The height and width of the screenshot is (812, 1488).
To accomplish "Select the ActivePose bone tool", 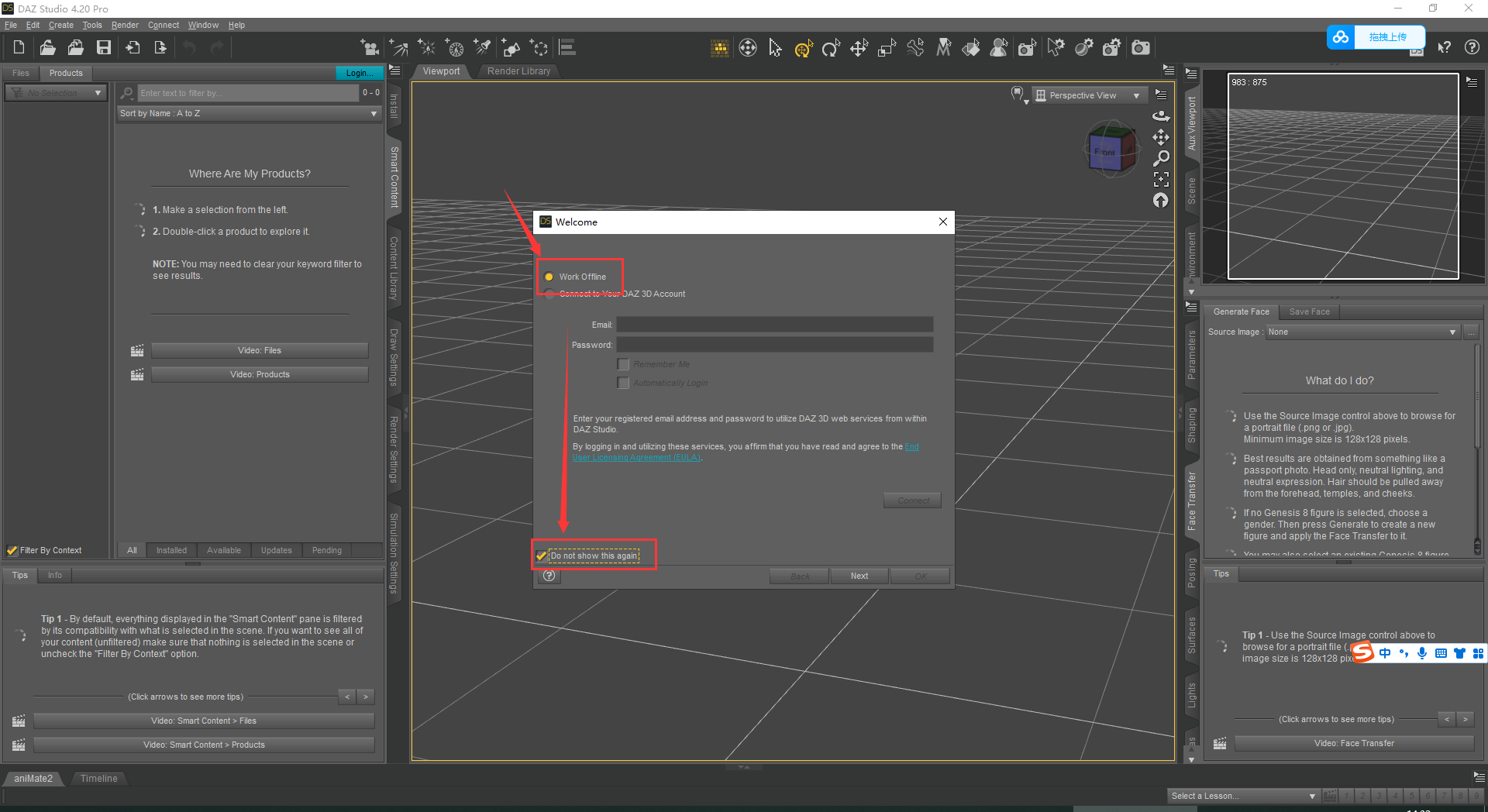I will pyautogui.click(x=915, y=48).
